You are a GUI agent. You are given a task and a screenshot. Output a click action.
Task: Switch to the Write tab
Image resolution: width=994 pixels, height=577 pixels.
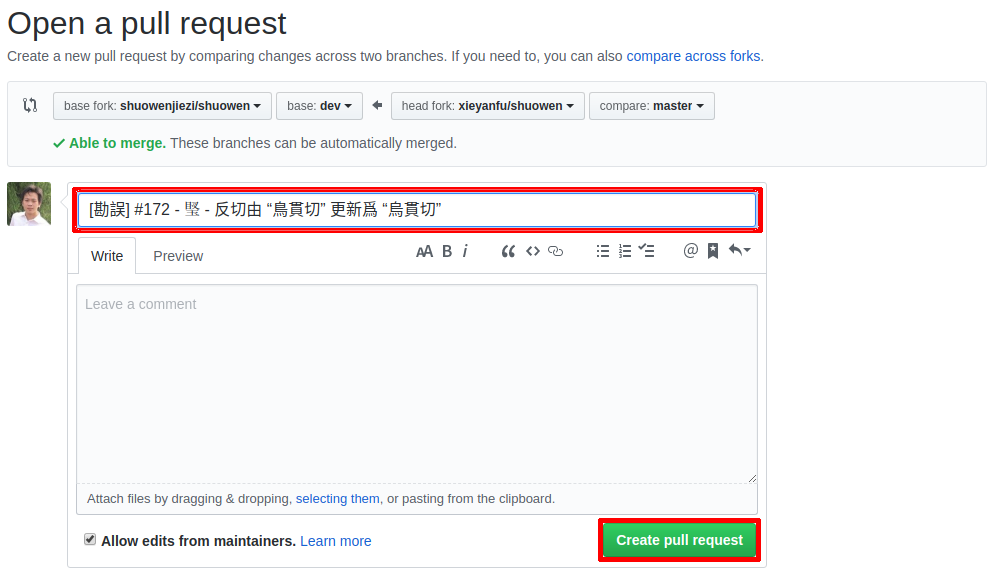pyautogui.click(x=107, y=256)
